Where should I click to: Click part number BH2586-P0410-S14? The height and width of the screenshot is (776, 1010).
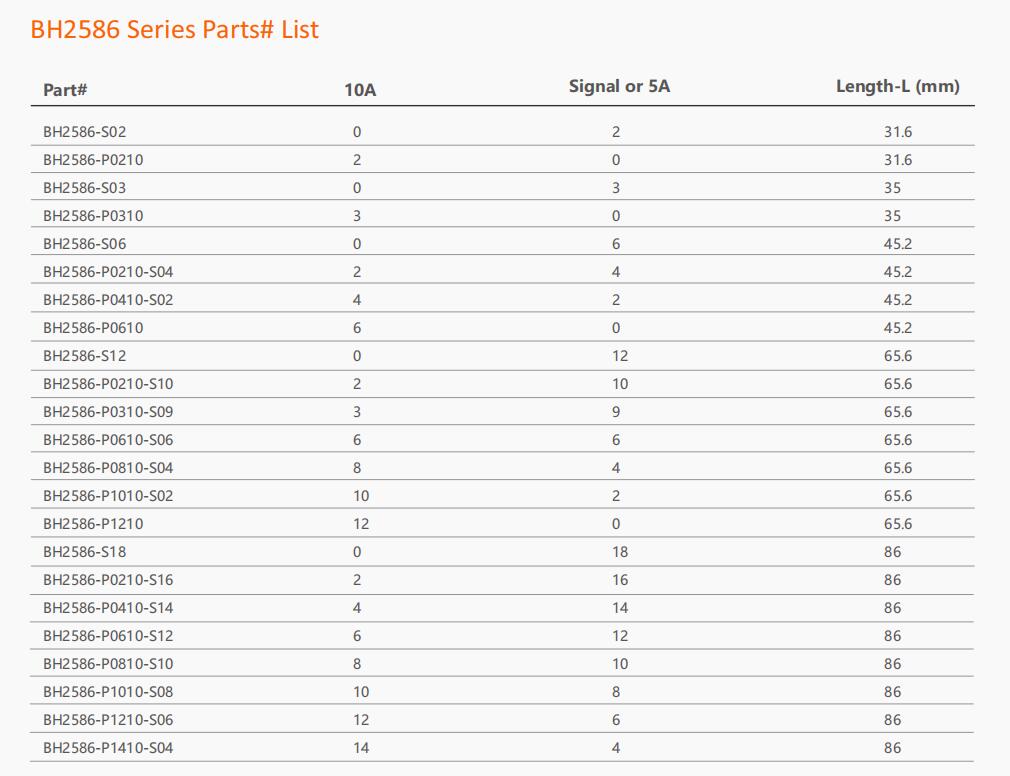[x=108, y=608]
